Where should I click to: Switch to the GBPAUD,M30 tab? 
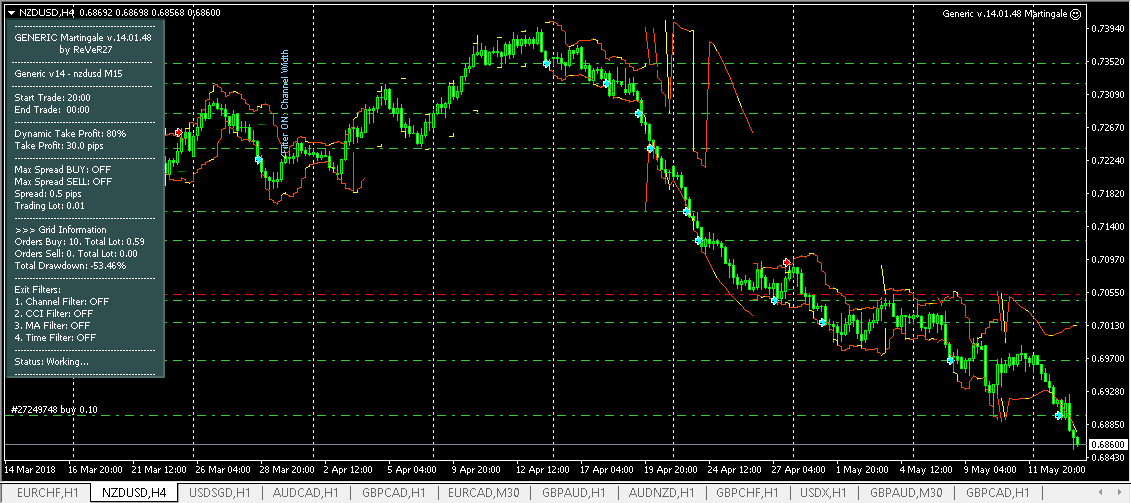point(909,493)
